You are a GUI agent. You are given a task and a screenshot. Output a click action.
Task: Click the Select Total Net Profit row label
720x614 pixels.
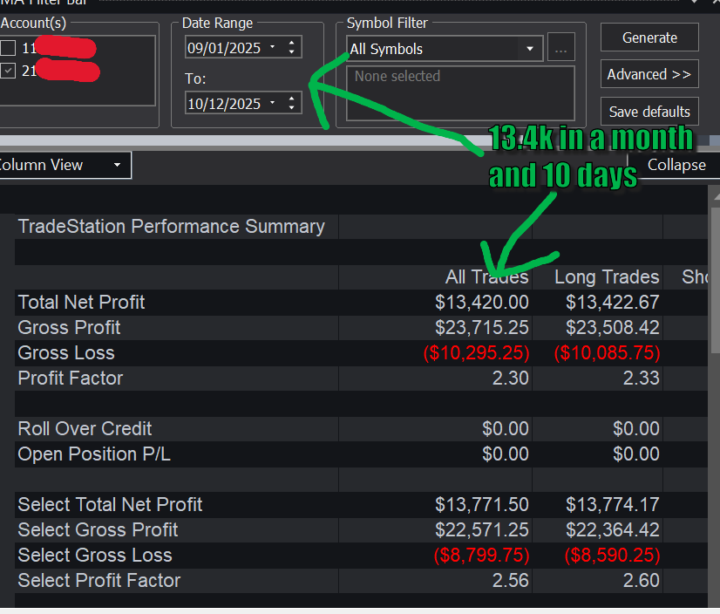tap(110, 504)
